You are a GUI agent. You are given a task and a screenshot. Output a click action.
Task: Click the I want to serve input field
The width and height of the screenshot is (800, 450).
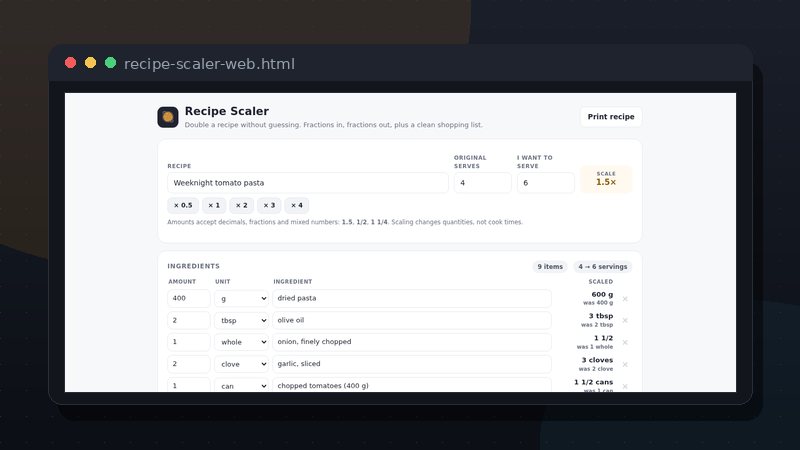tap(546, 183)
